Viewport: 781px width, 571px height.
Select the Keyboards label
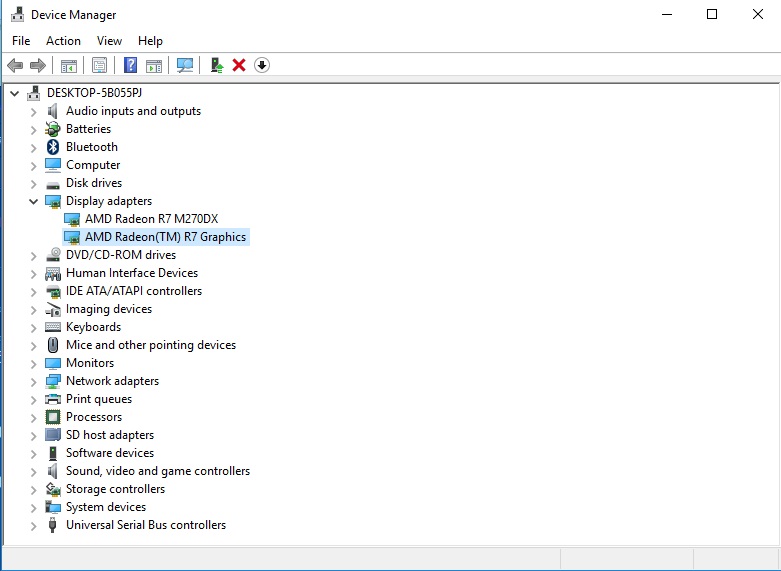point(93,327)
